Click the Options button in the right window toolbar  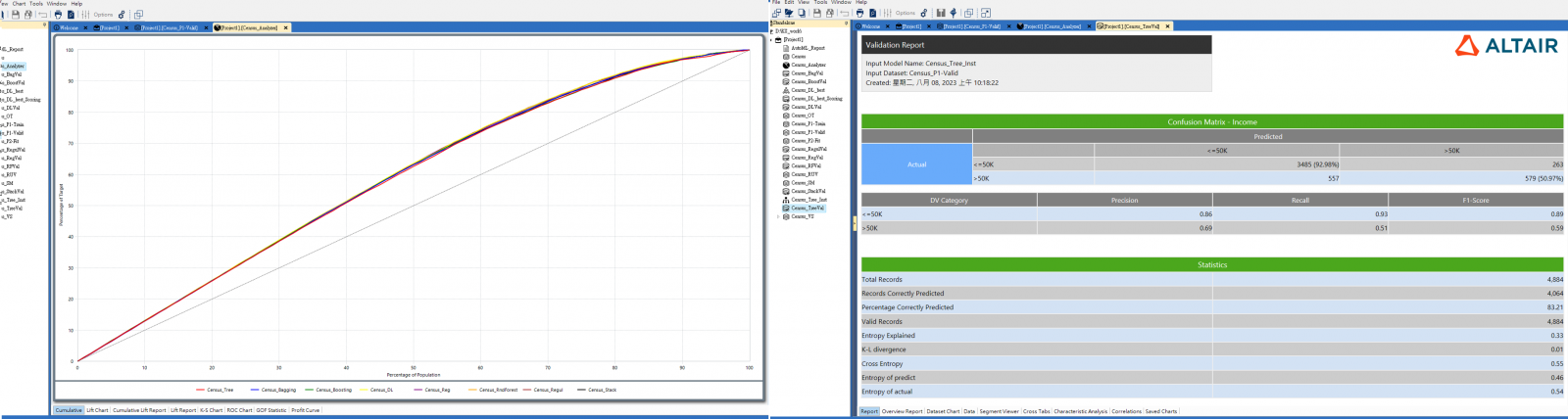click(x=905, y=13)
